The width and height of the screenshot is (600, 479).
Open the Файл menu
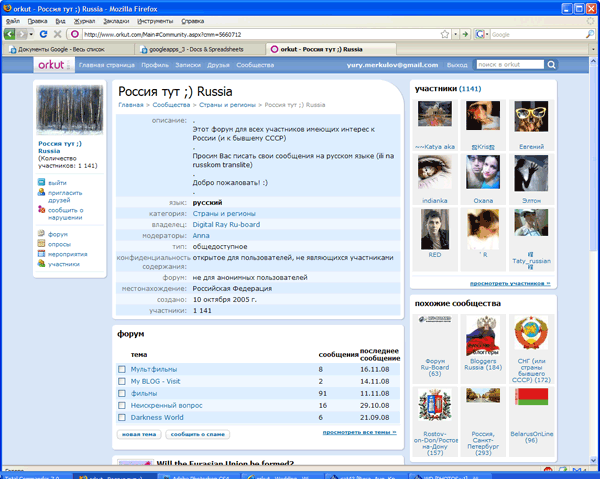[x=13, y=21]
